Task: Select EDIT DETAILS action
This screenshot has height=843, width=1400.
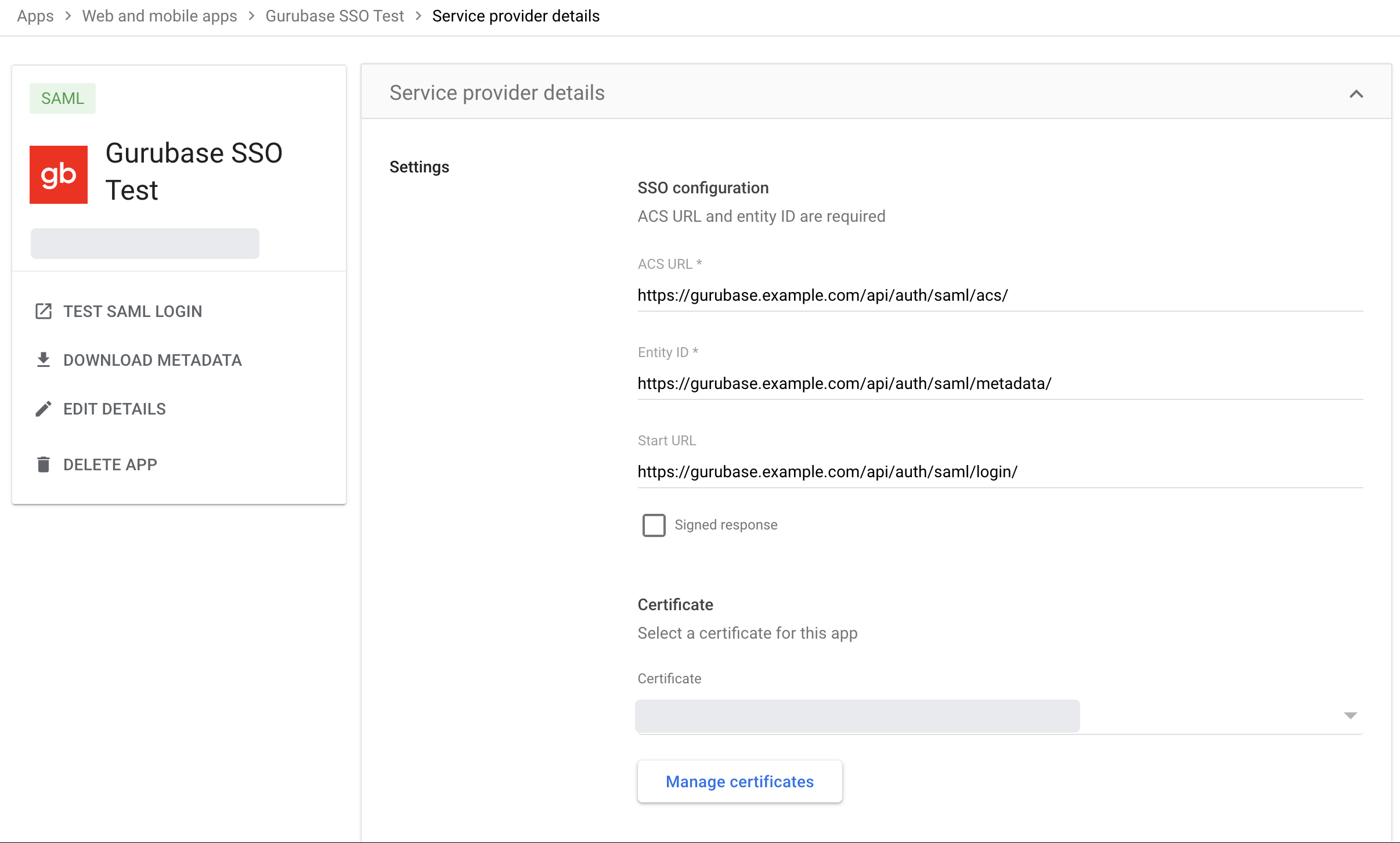Action: click(x=114, y=409)
